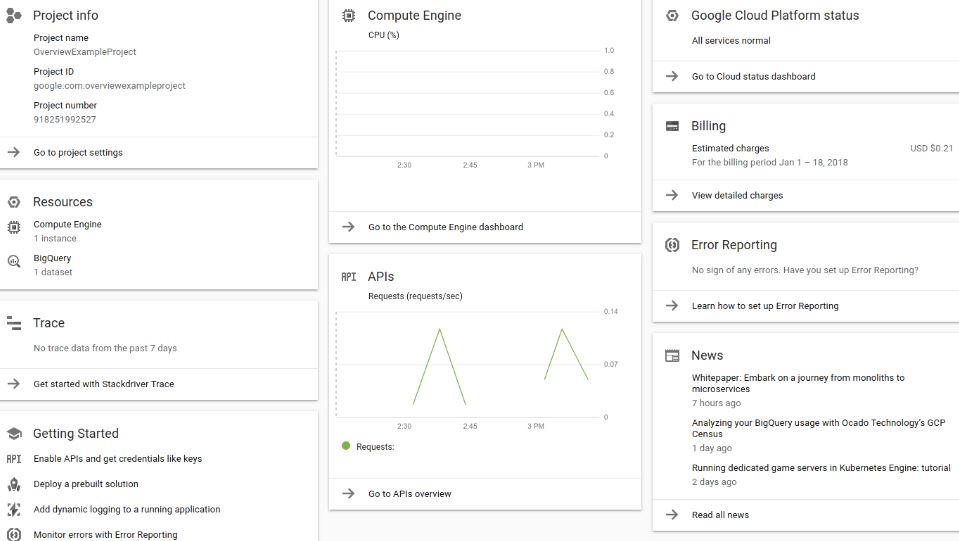Click the News card newspaper icon
This screenshot has height=541, width=959.
672,356
